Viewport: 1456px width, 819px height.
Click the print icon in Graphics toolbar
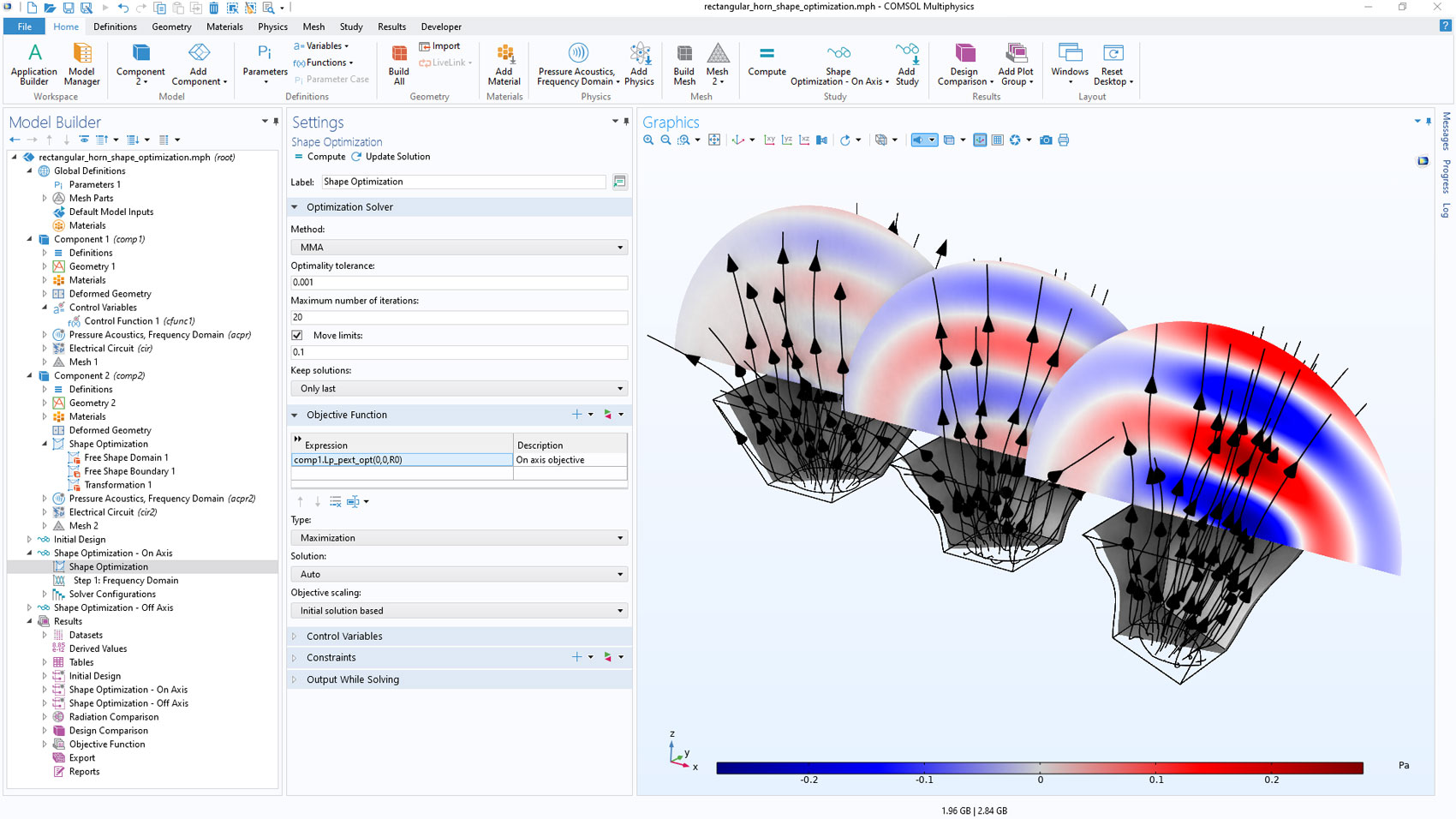click(x=1064, y=140)
